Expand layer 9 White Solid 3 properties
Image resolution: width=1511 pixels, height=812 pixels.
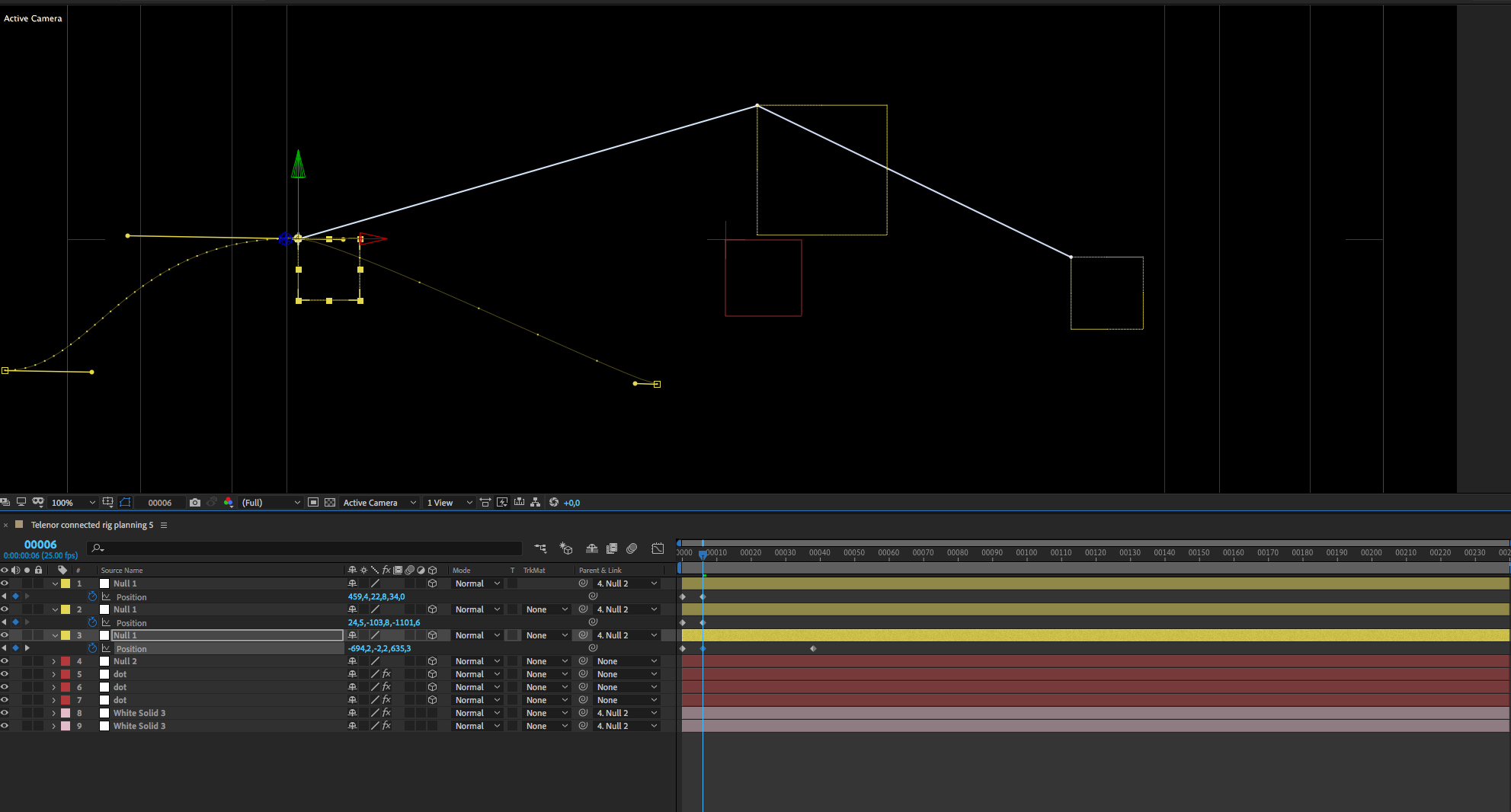[x=53, y=726]
